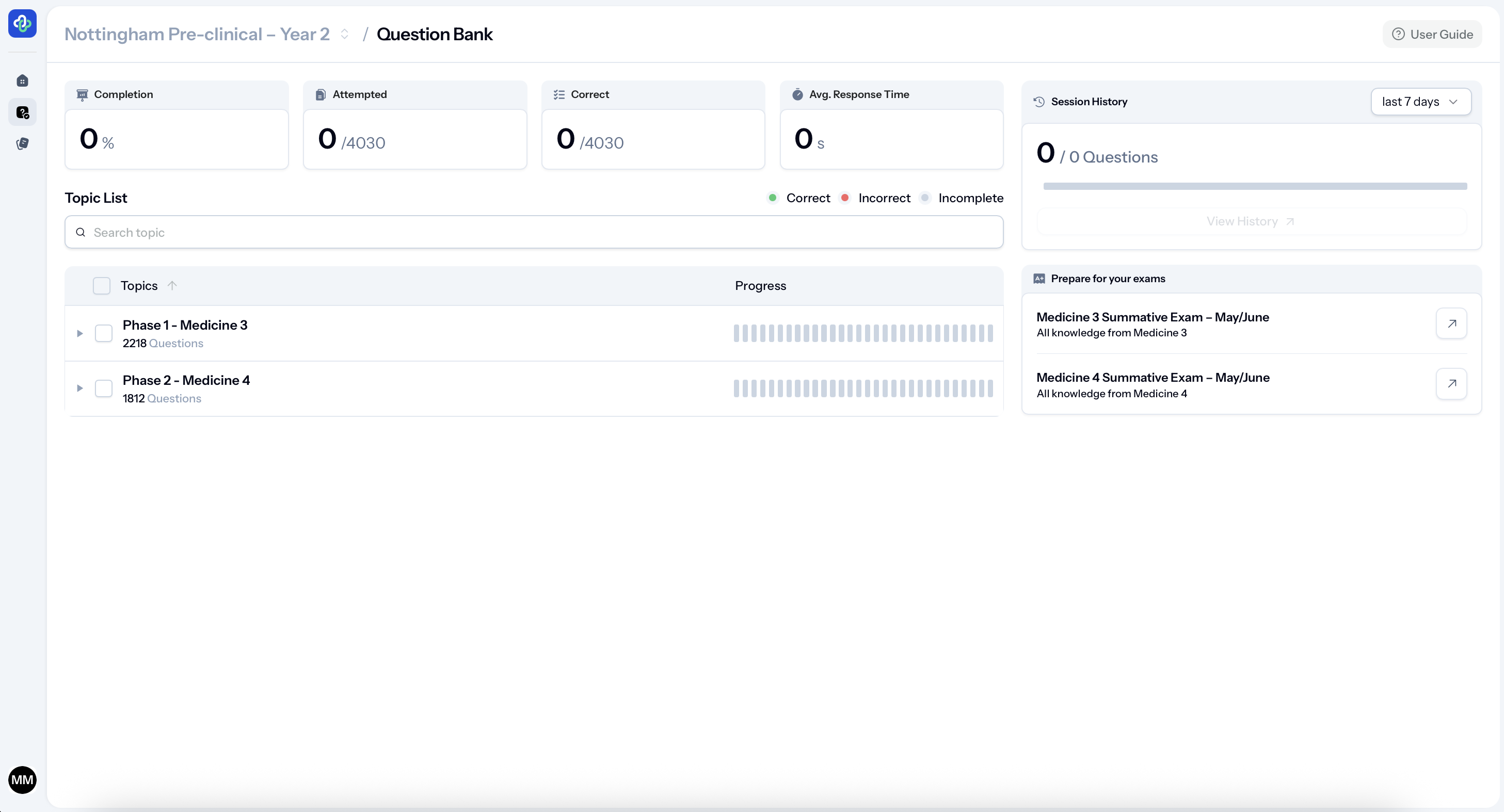This screenshot has width=1504, height=812.
Task: Click the Question Bank breadcrumb
Action: click(x=435, y=35)
